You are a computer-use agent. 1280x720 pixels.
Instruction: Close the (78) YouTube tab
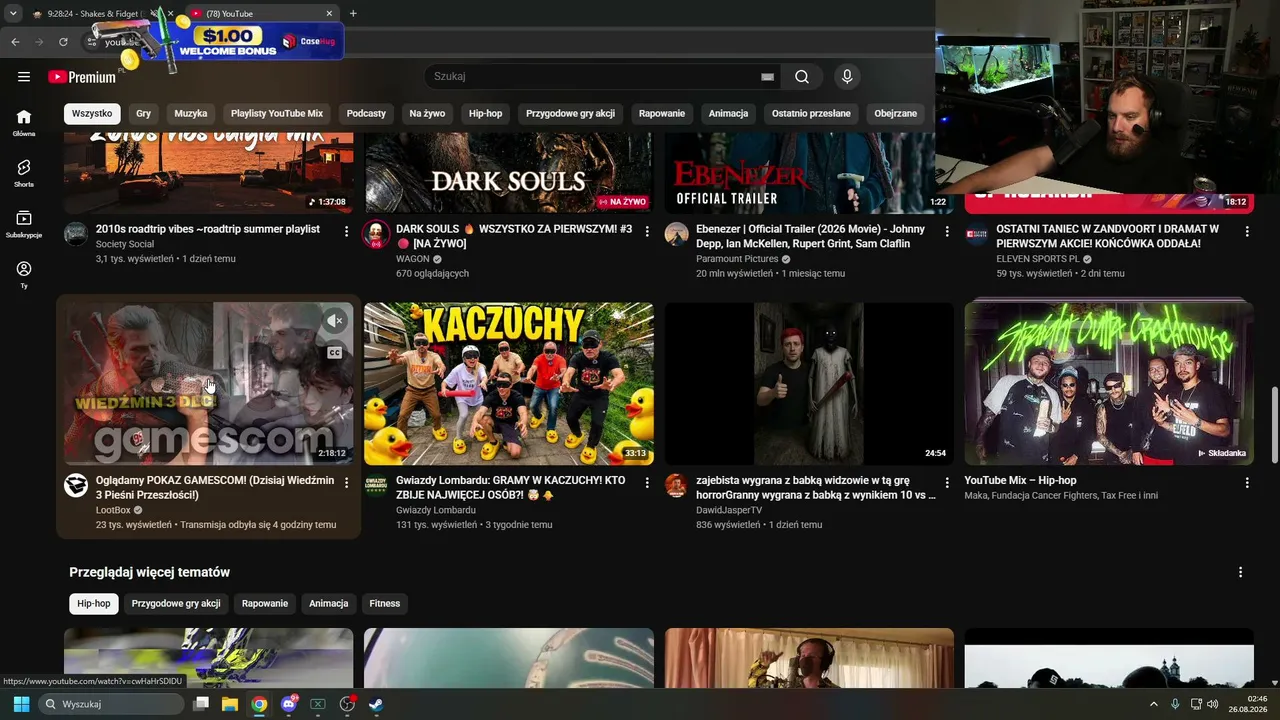[x=329, y=14]
